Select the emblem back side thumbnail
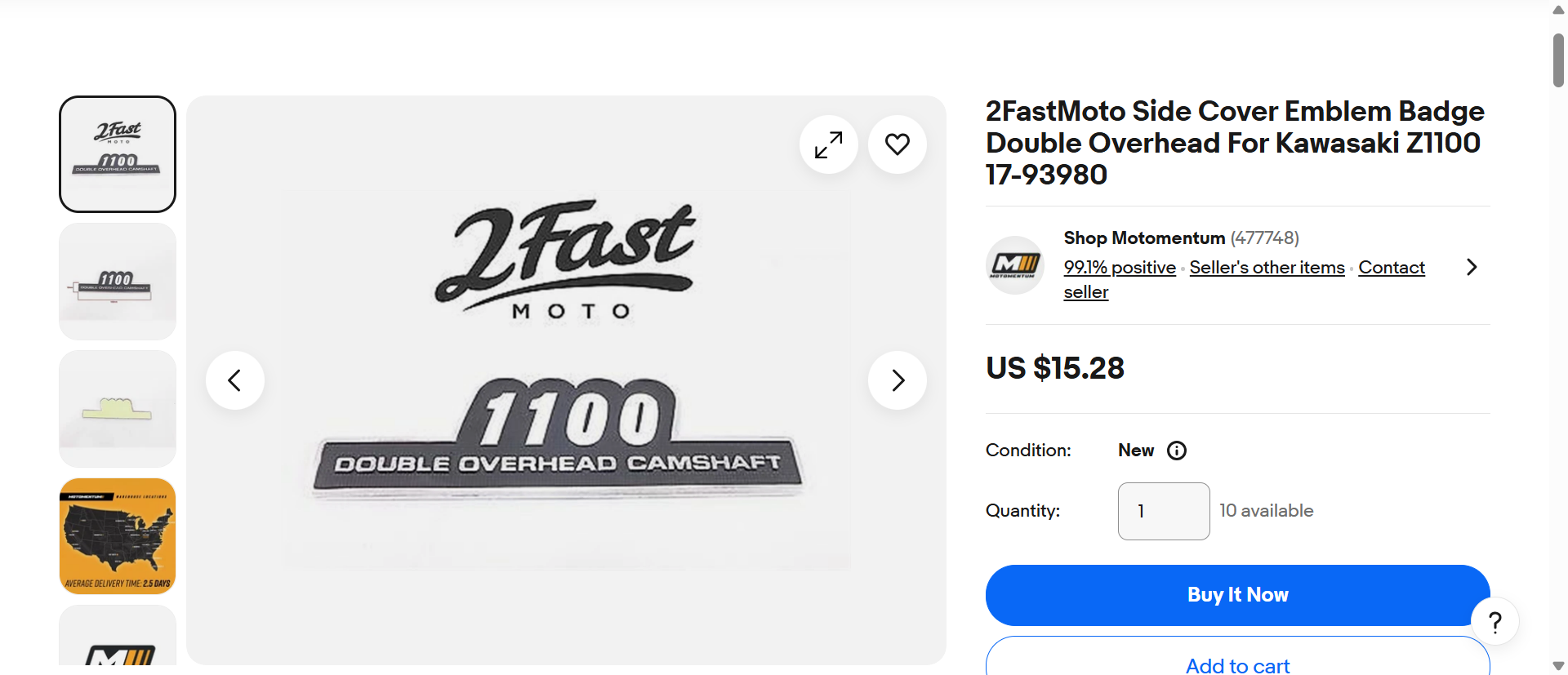1568x675 pixels. (x=118, y=409)
